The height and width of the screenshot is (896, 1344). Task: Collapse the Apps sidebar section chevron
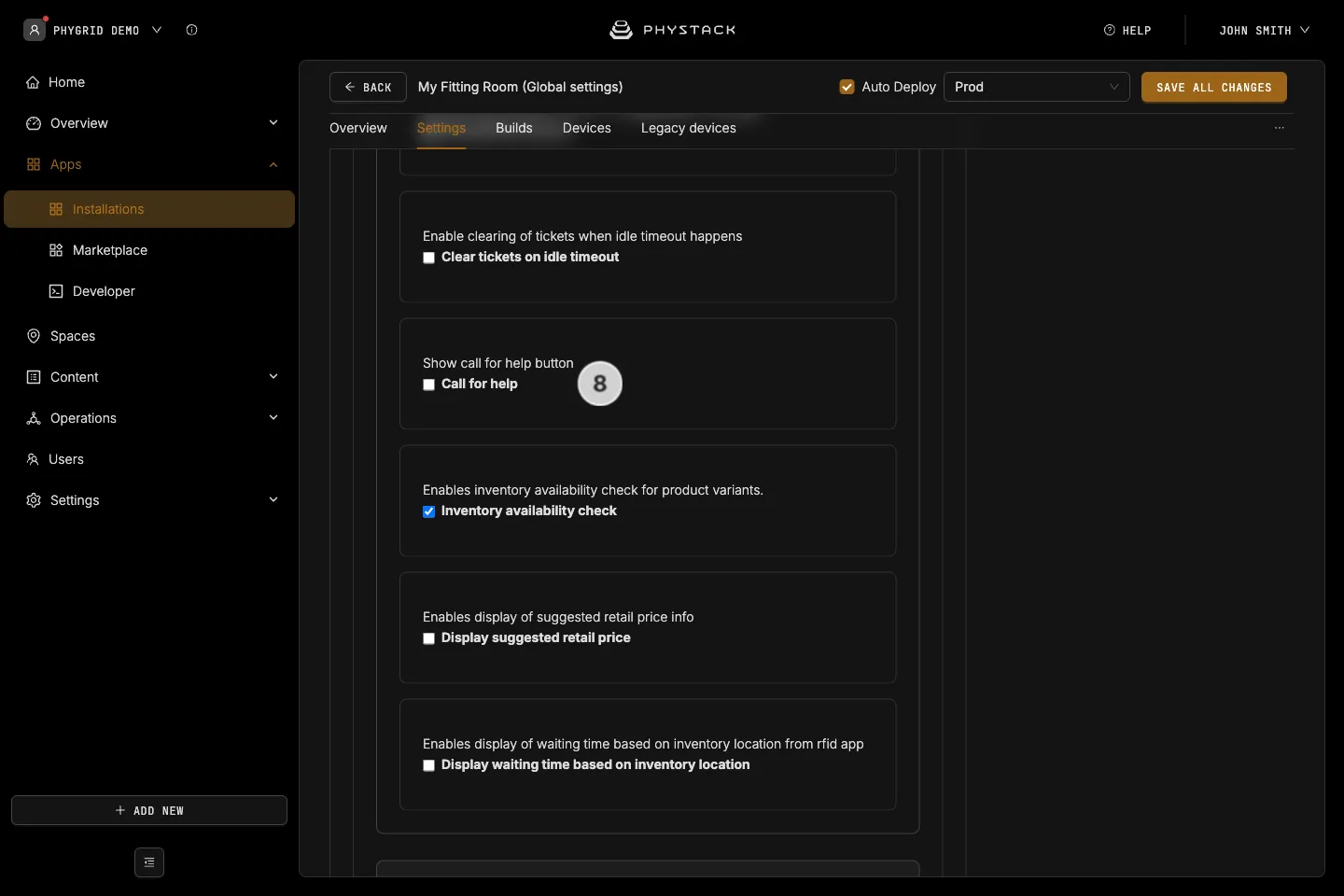273,164
